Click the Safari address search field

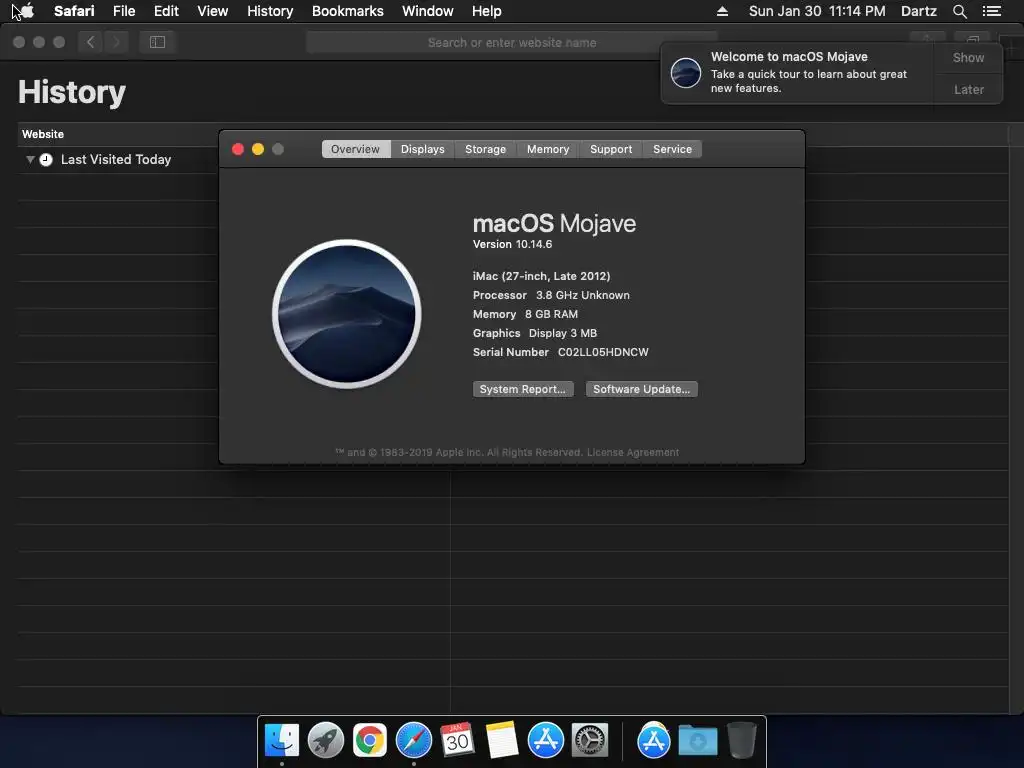512,42
